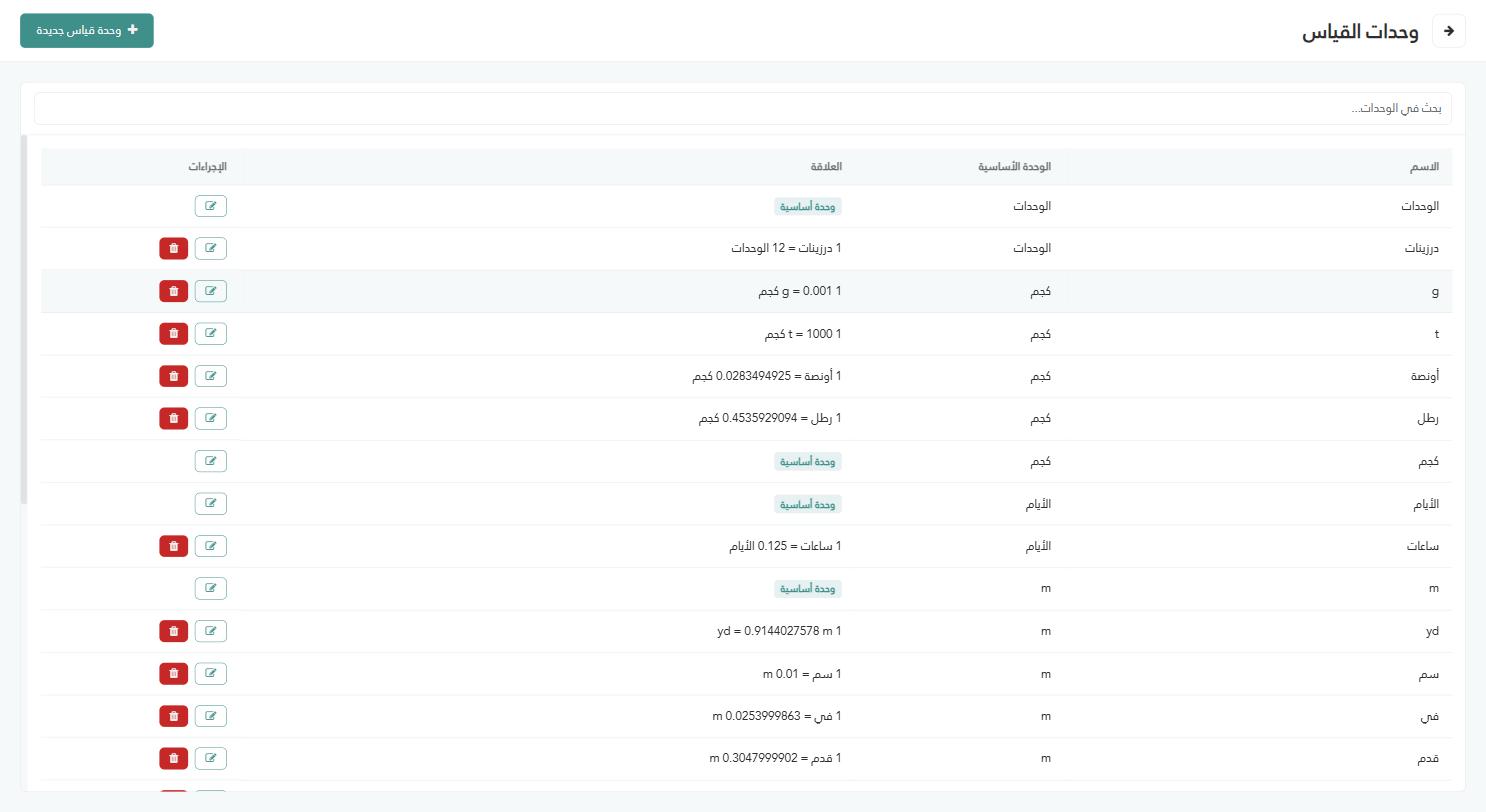
Task: Delete the ساعات unit
Action: tap(174, 546)
